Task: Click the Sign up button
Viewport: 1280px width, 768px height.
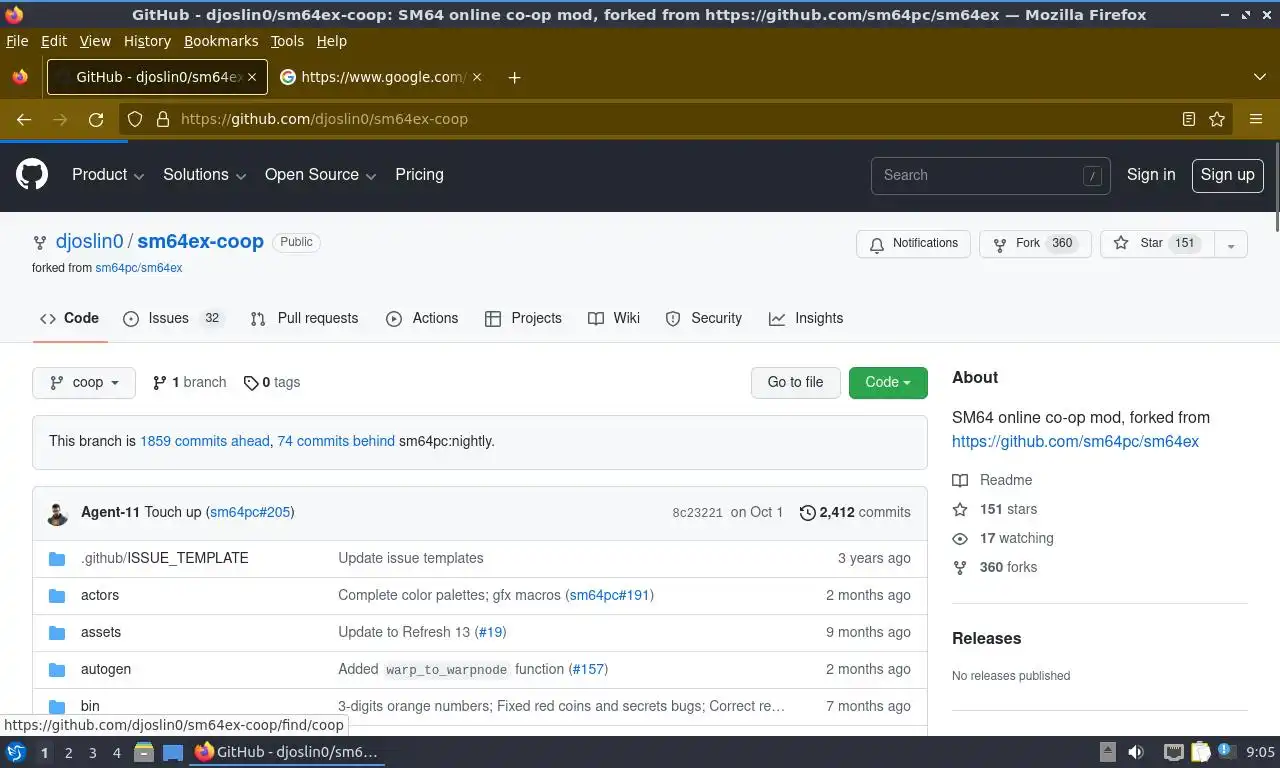Action: click(x=1227, y=175)
